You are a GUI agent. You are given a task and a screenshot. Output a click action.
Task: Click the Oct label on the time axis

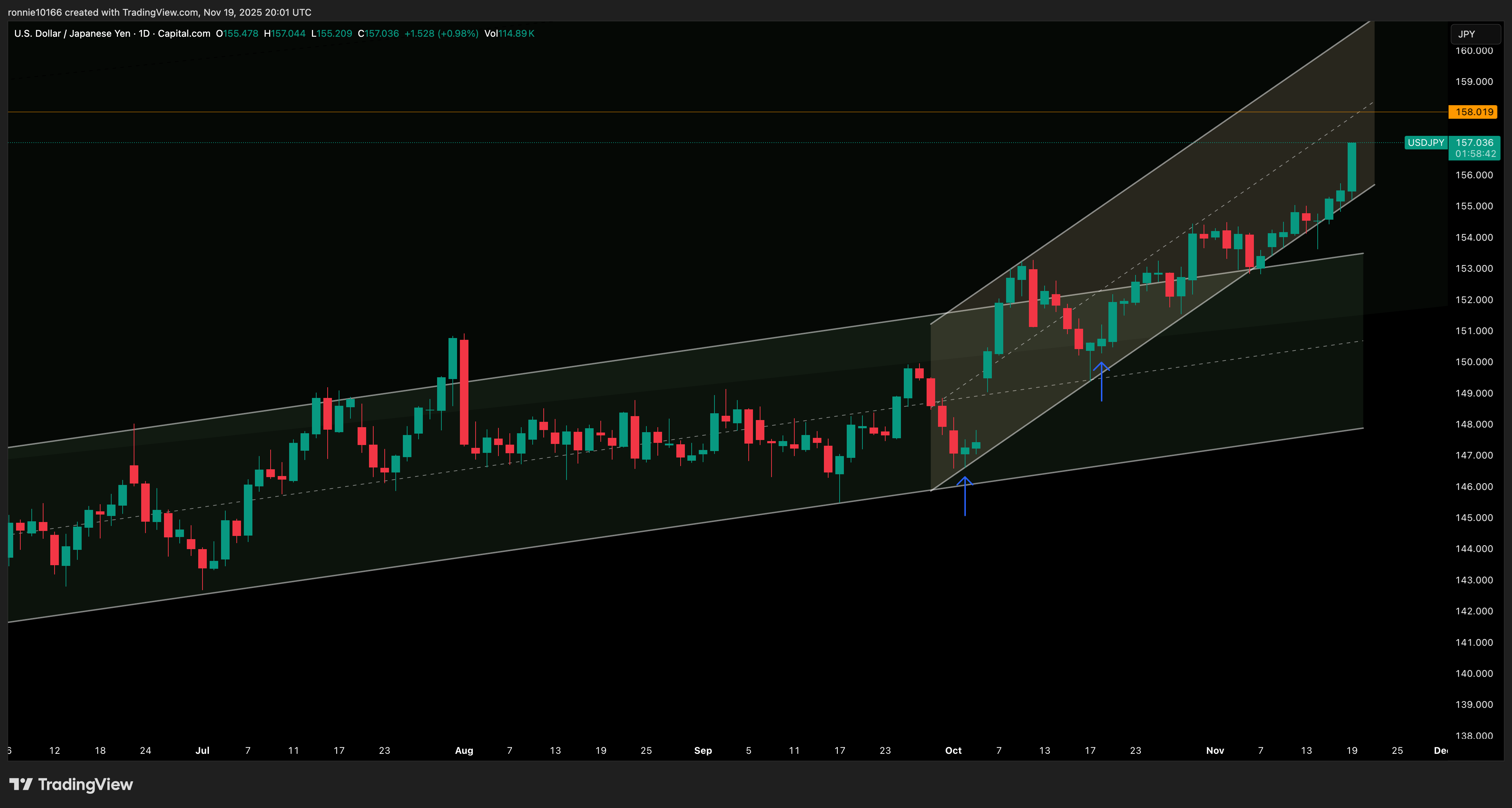coord(953,751)
